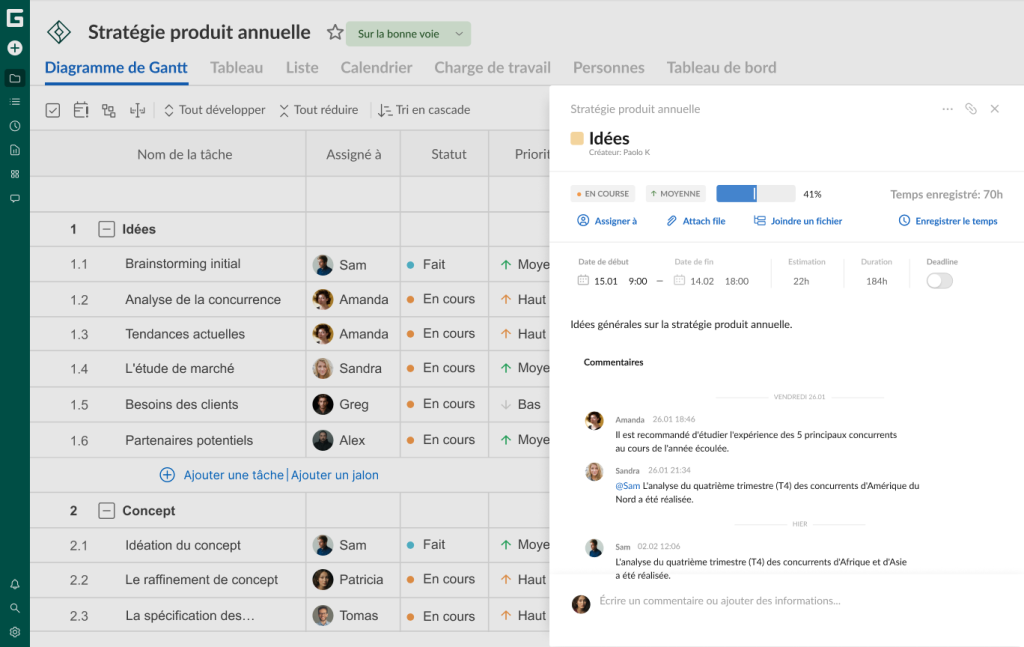Click the start date calendar icon
Viewport: 1024px width, 647px height.
click(x=583, y=280)
